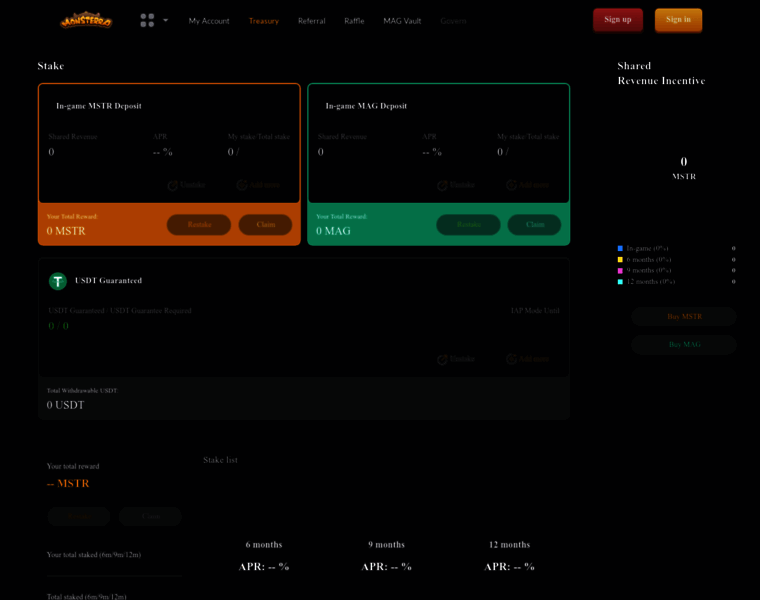Open the Referral page
Viewport: 760px width, 600px height.
click(312, 21)
